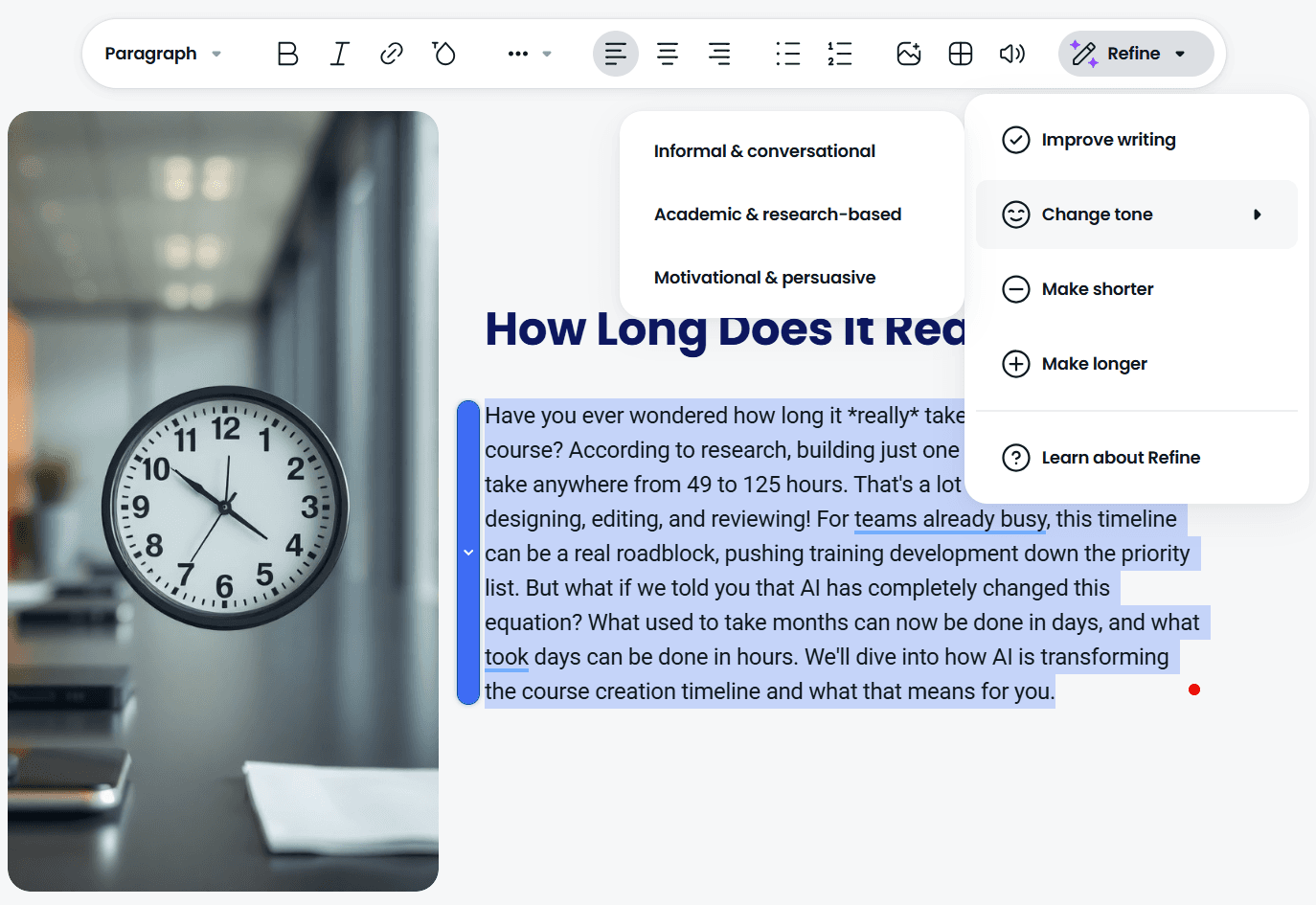Insert a hyperlink using the link icon
The height and width of the screenshot is (905, 1316).
[391, 54]
